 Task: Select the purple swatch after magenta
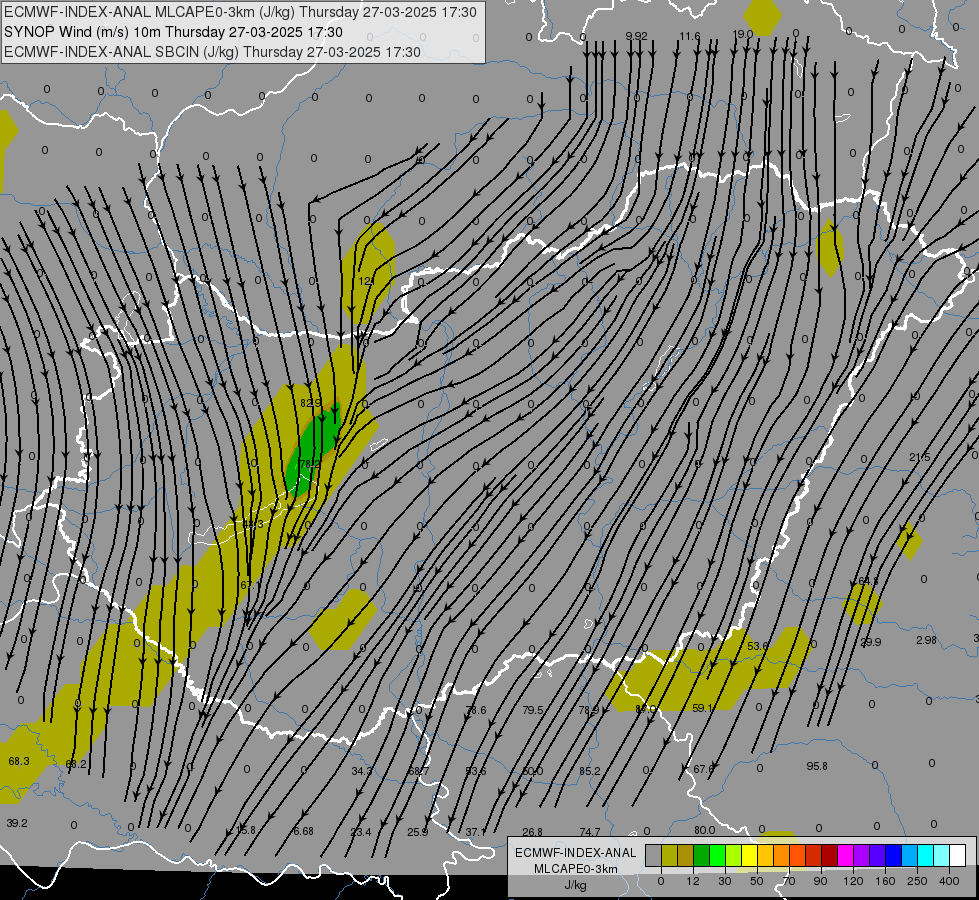click(x=861, y=855)
